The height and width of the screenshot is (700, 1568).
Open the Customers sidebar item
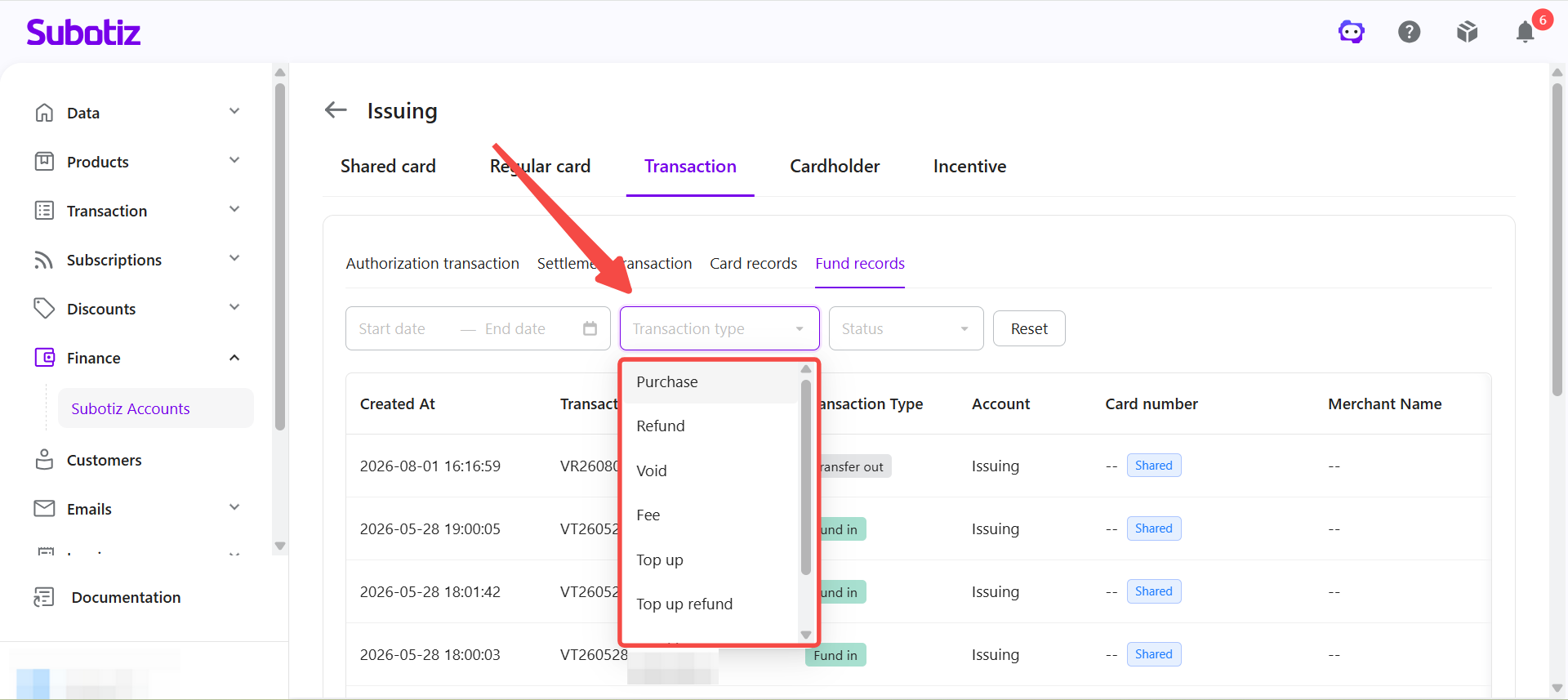coord(104,460)
